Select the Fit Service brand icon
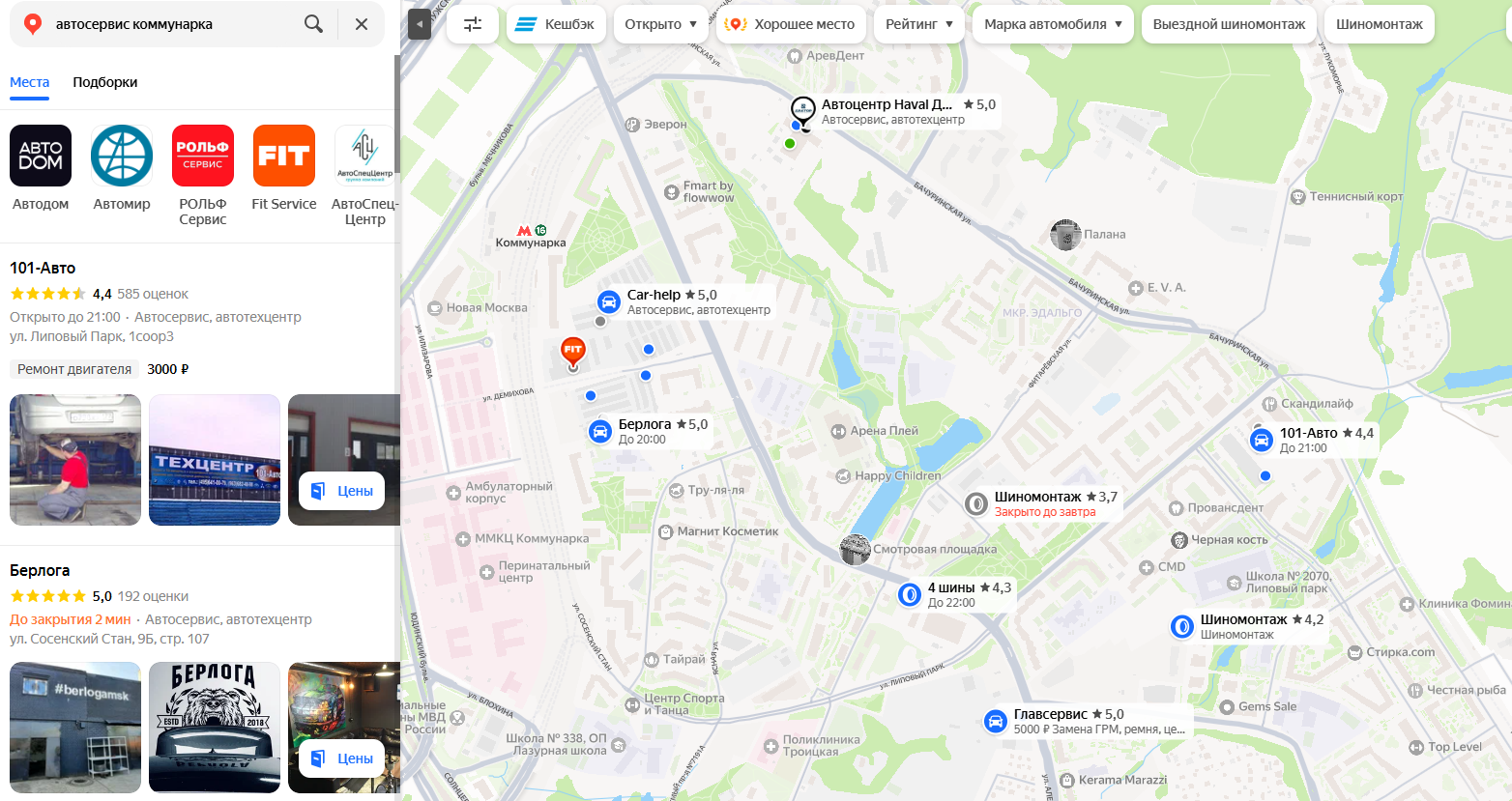The image size is (1512, 801). [x=284, y=156]
